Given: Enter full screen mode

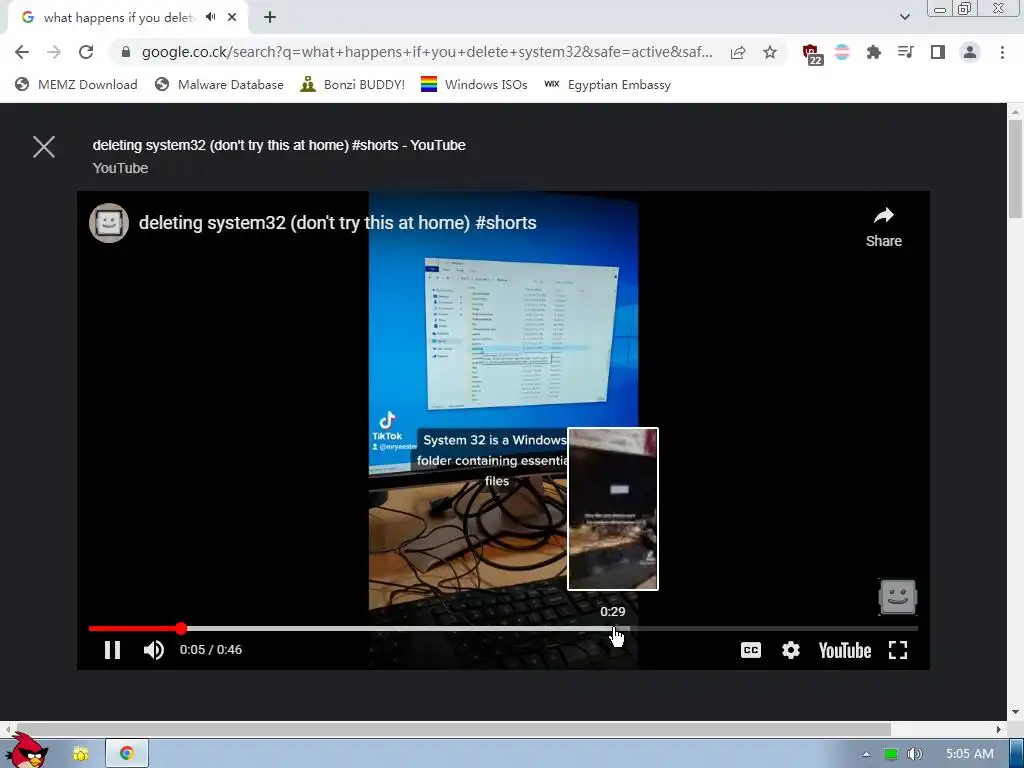Looking at the screenshot, I should click(x=898, y=650).
